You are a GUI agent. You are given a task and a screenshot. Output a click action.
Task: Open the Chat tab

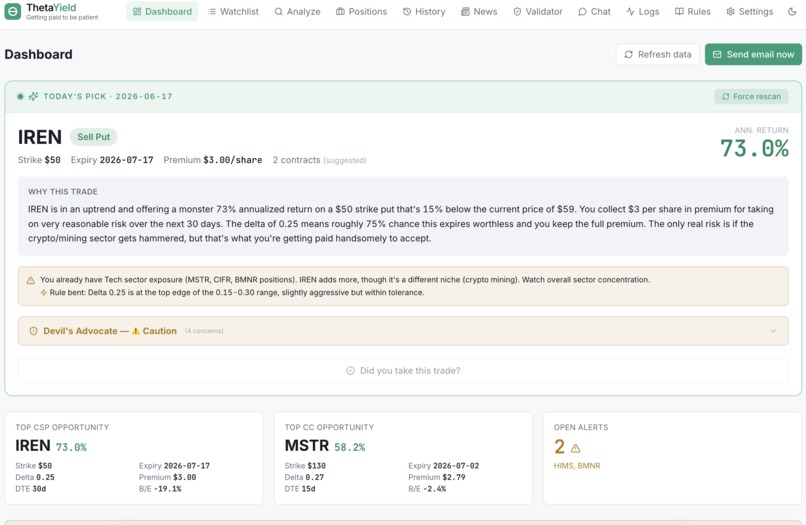coord(594,11)
